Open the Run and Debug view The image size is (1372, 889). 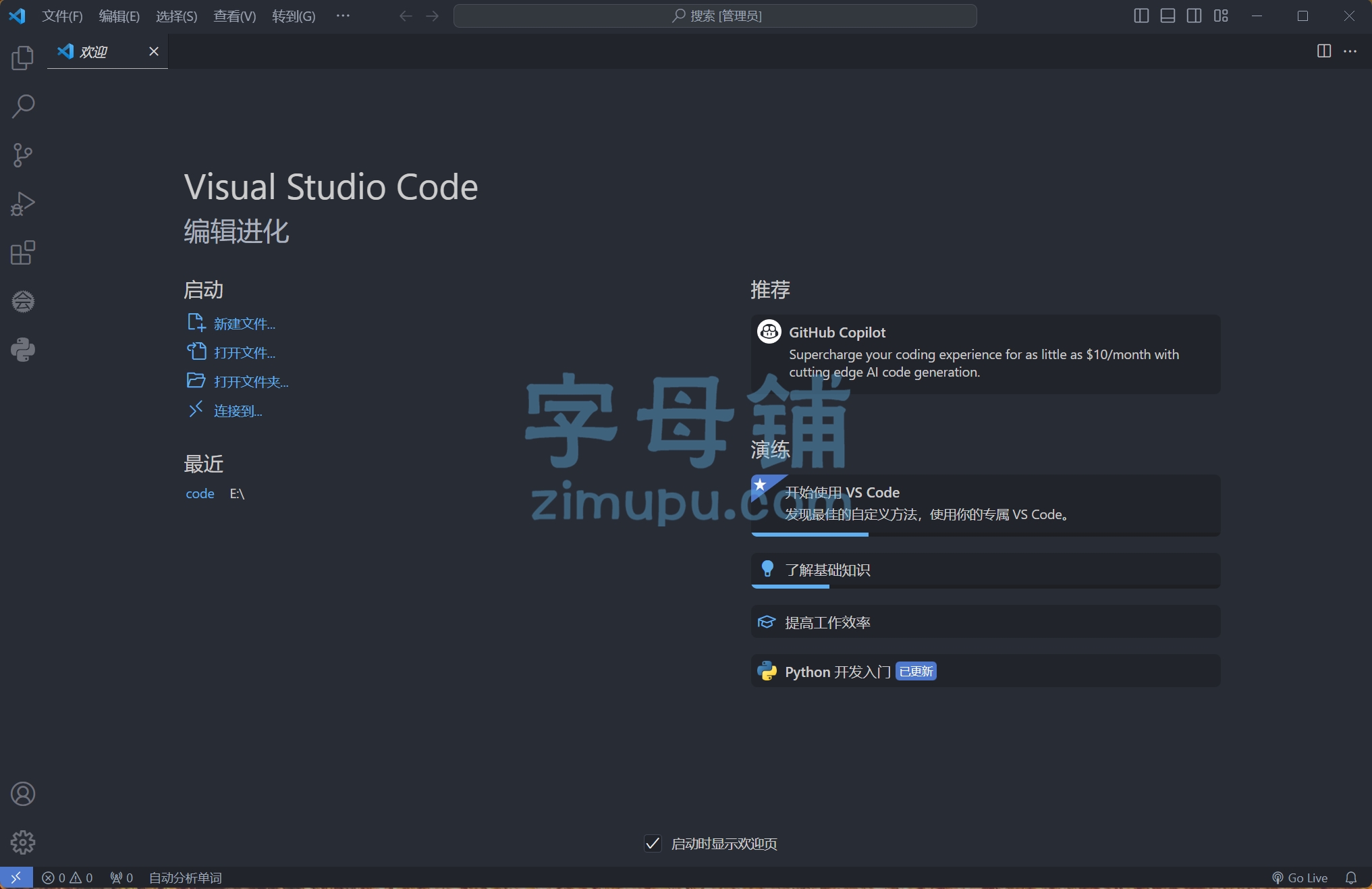[x=23, y=204]
